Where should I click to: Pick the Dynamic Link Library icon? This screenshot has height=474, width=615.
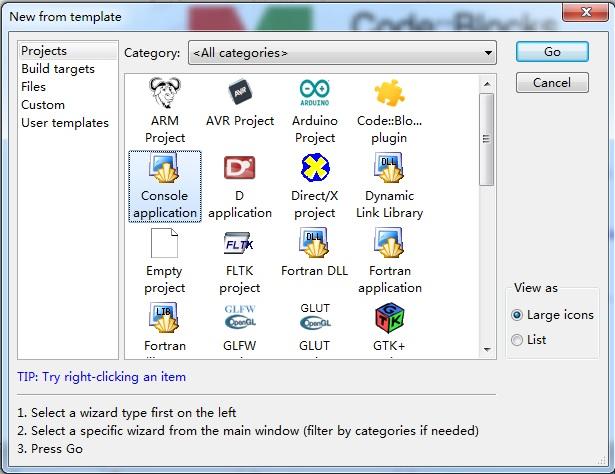[x=389, y=168]
